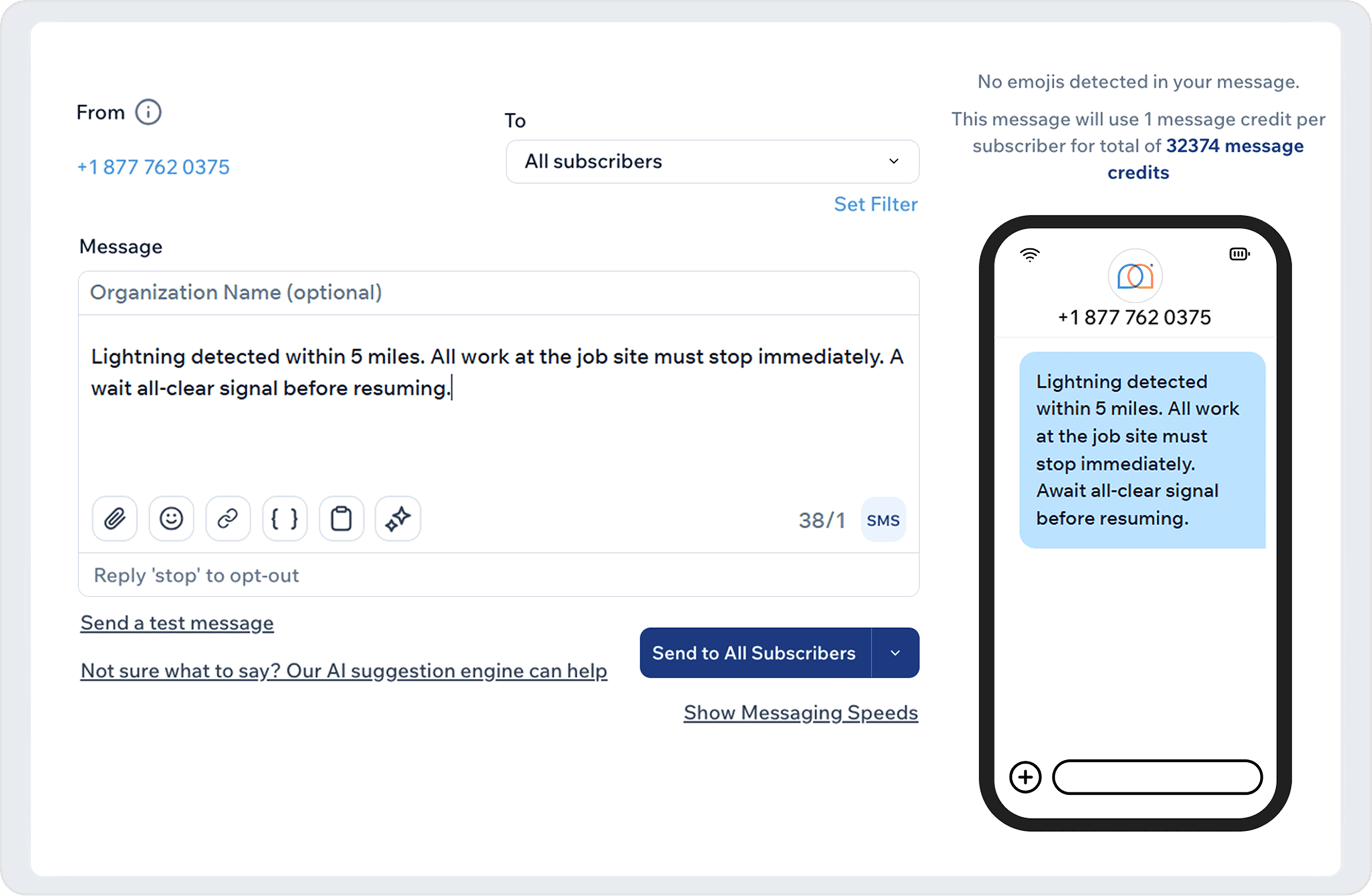Click the From info icon
The height and width of the screenshot is (896, 1372).
148,112
